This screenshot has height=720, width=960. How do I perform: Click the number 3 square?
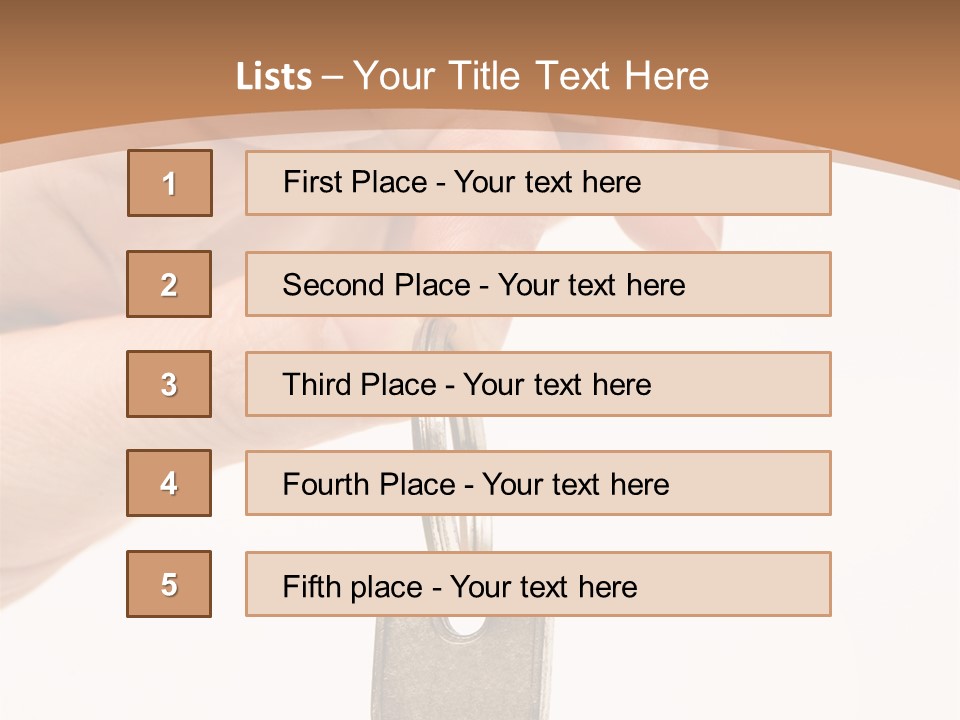[169, 384]
